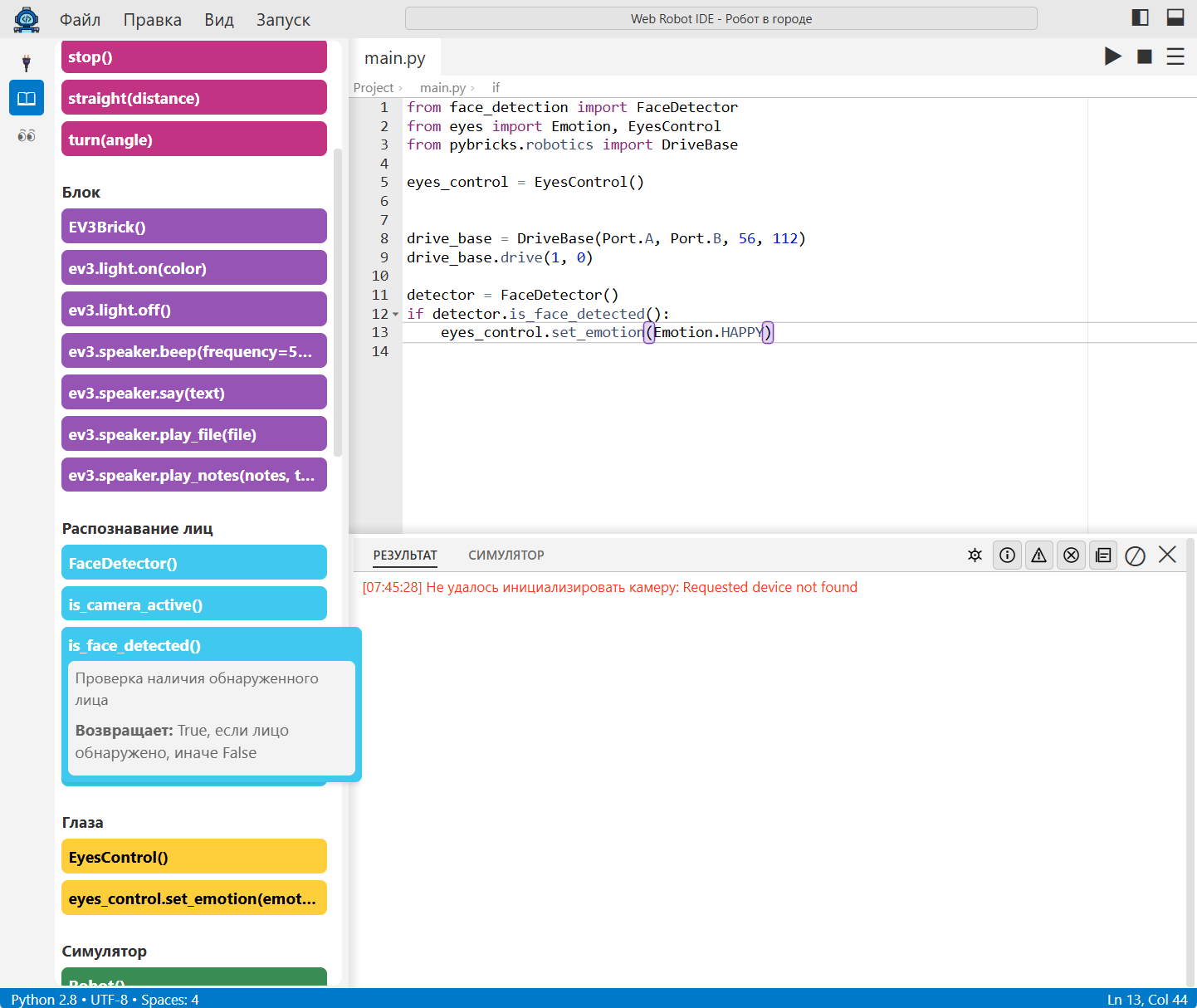Toggle the left sidebar layout icon
Image resolution: width=1197 pixels, height=1008 pixels.
pos(1141,17)
